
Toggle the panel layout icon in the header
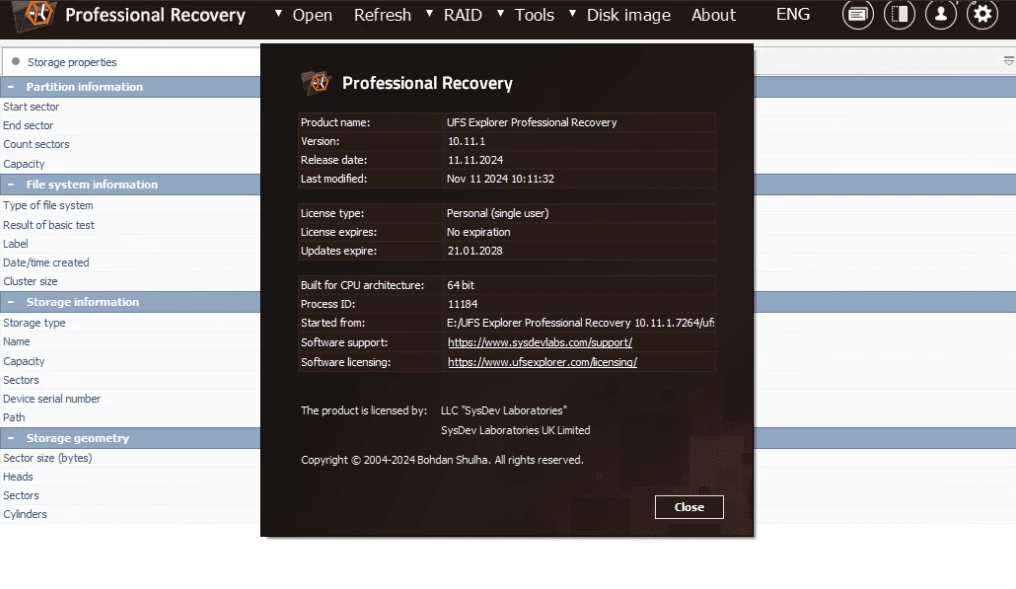[x=899, y=15]
